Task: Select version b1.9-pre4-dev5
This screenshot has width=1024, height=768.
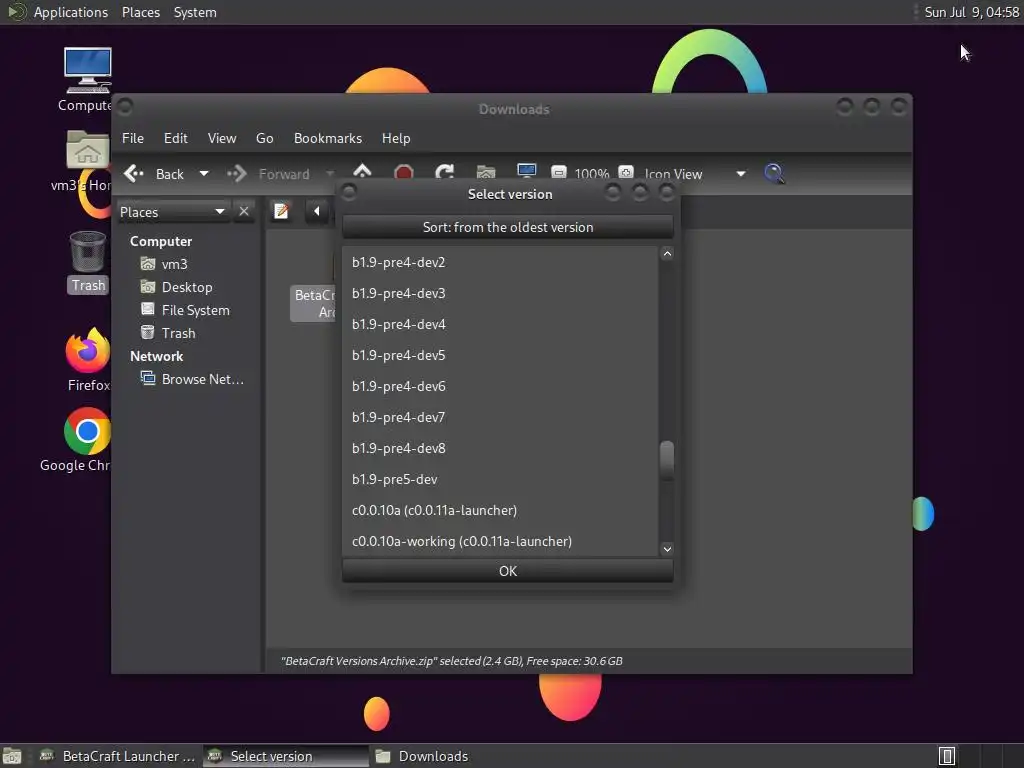Action: pyautogui.click(x=500, y=355)
